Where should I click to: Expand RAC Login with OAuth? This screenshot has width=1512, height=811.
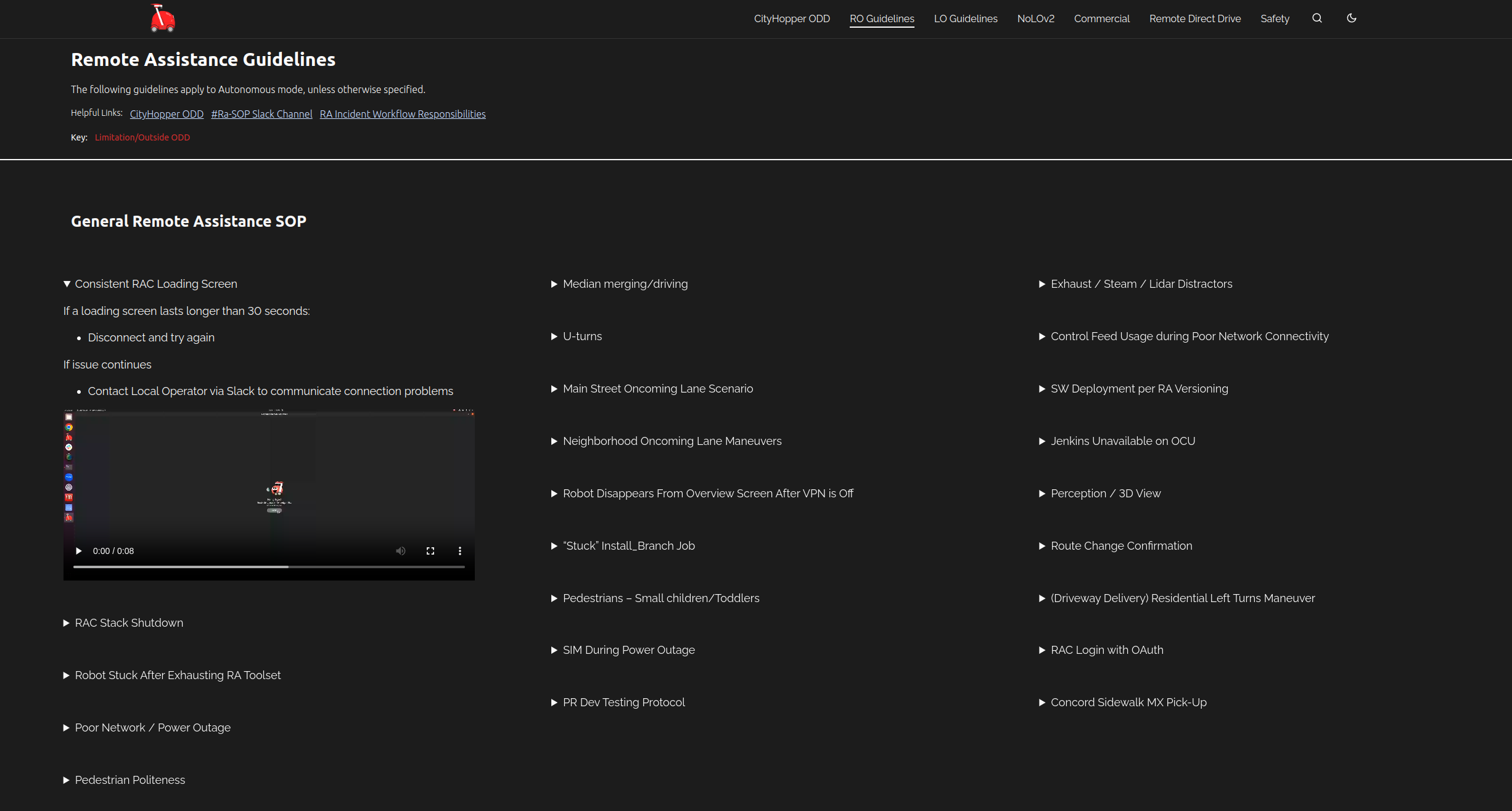(x=1106, y=650)
